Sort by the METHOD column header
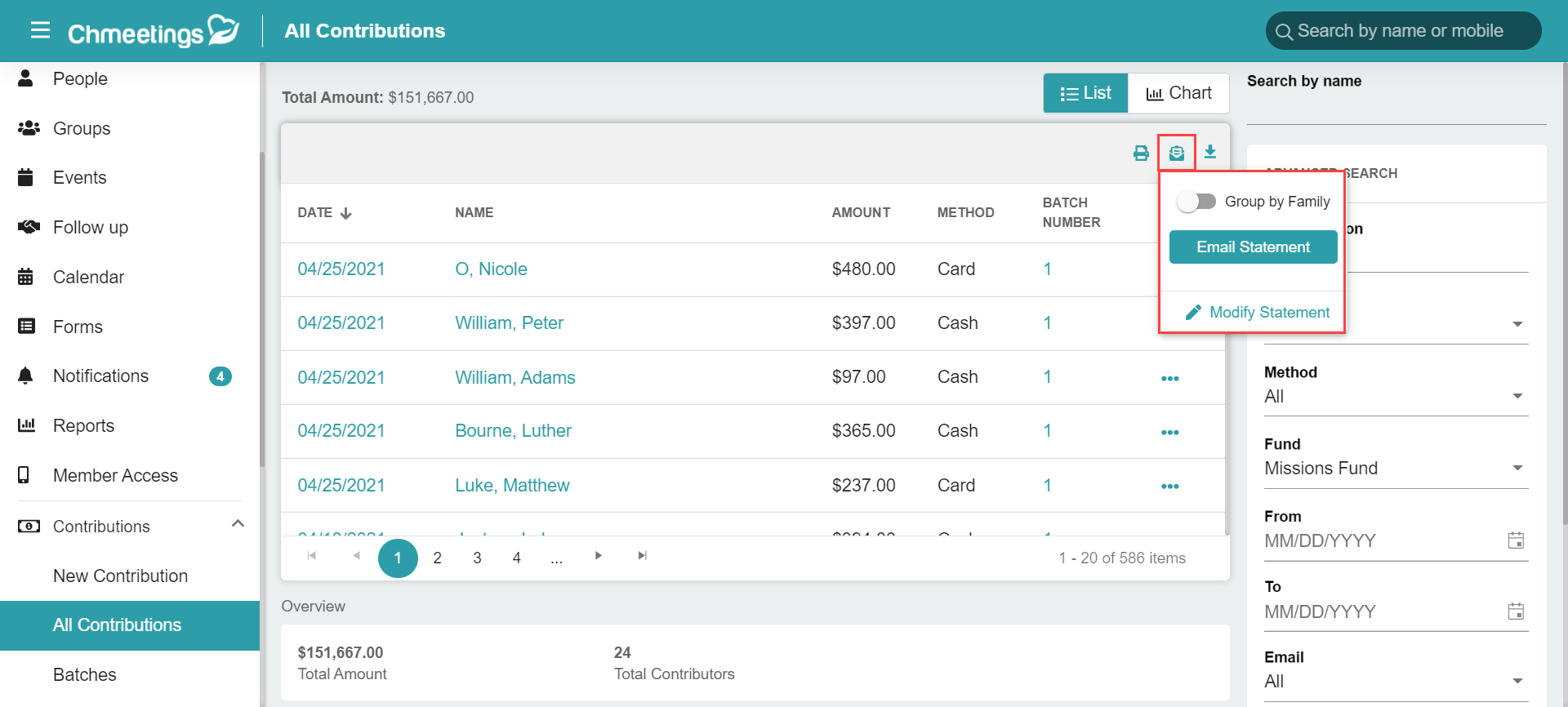The image size is (1568, 707). [x=965, y=212]
